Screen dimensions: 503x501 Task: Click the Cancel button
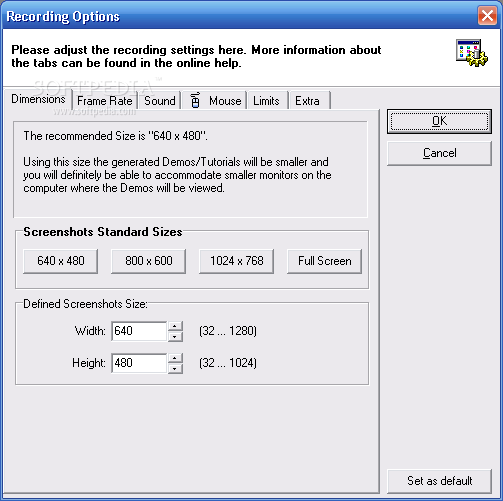click(439, 153)
